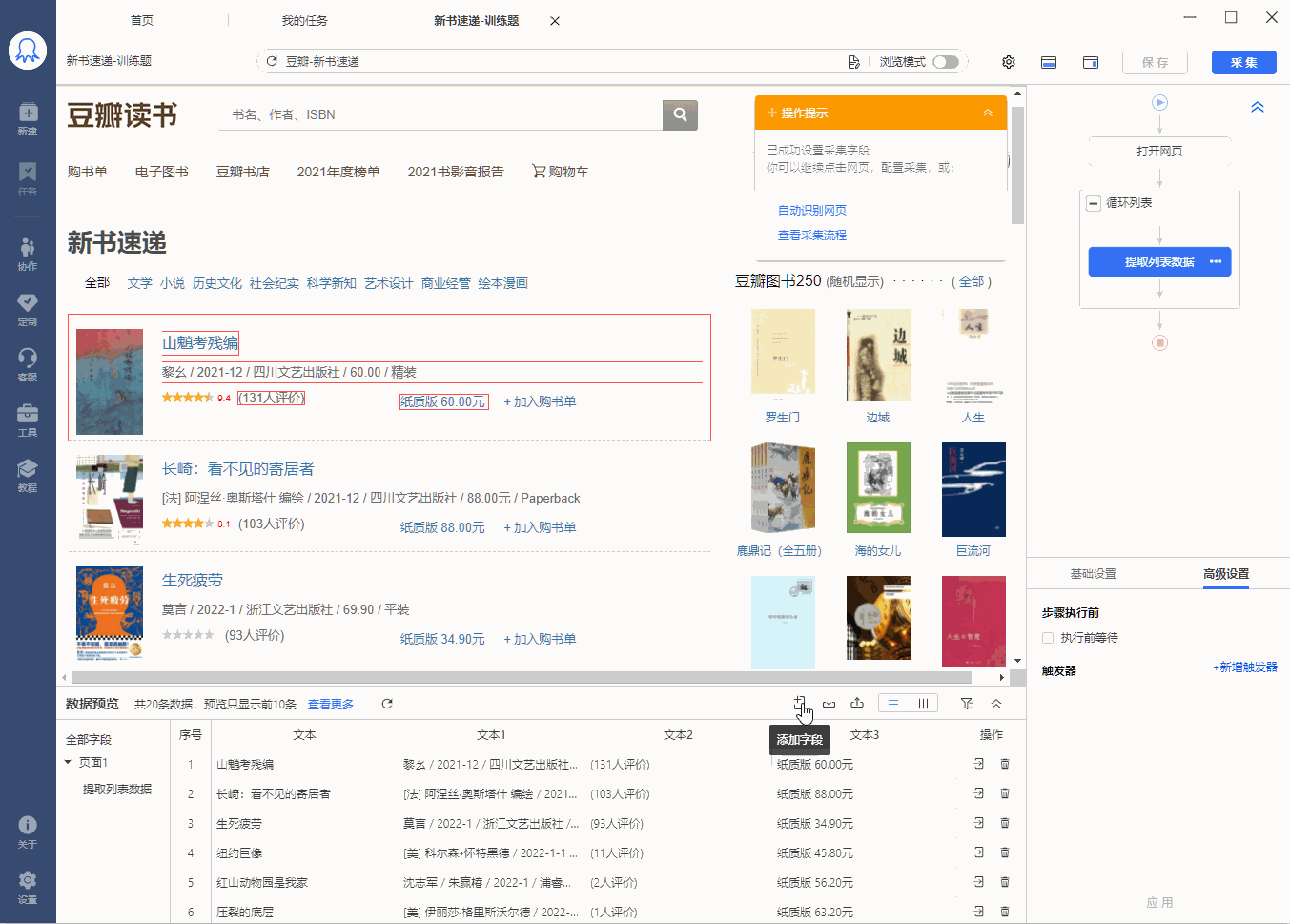Reload page via address bar refresh icon

click(x=272, y=61)
